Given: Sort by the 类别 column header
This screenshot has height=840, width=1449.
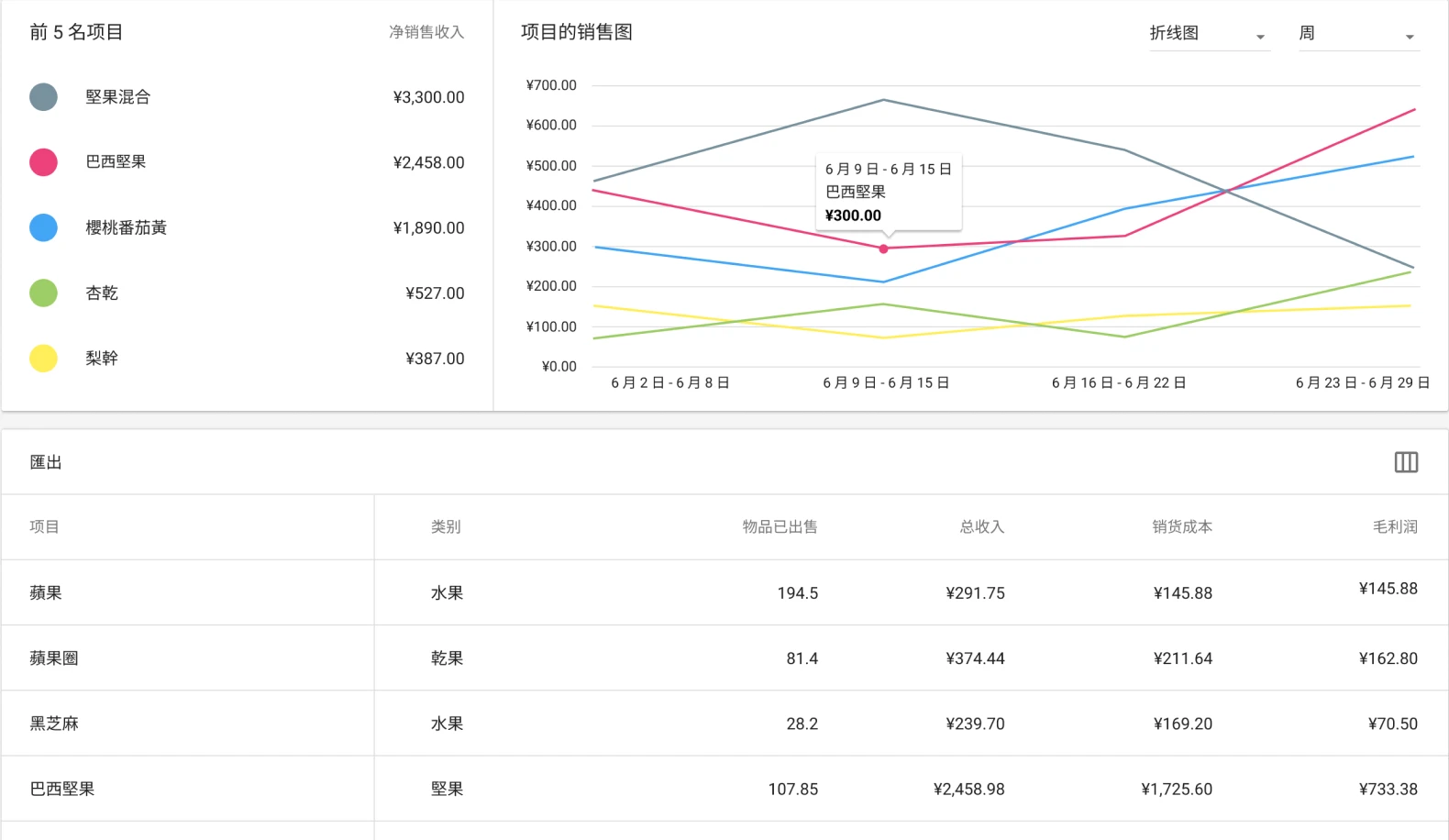Looking at the screenshot, I should point(446,527).
